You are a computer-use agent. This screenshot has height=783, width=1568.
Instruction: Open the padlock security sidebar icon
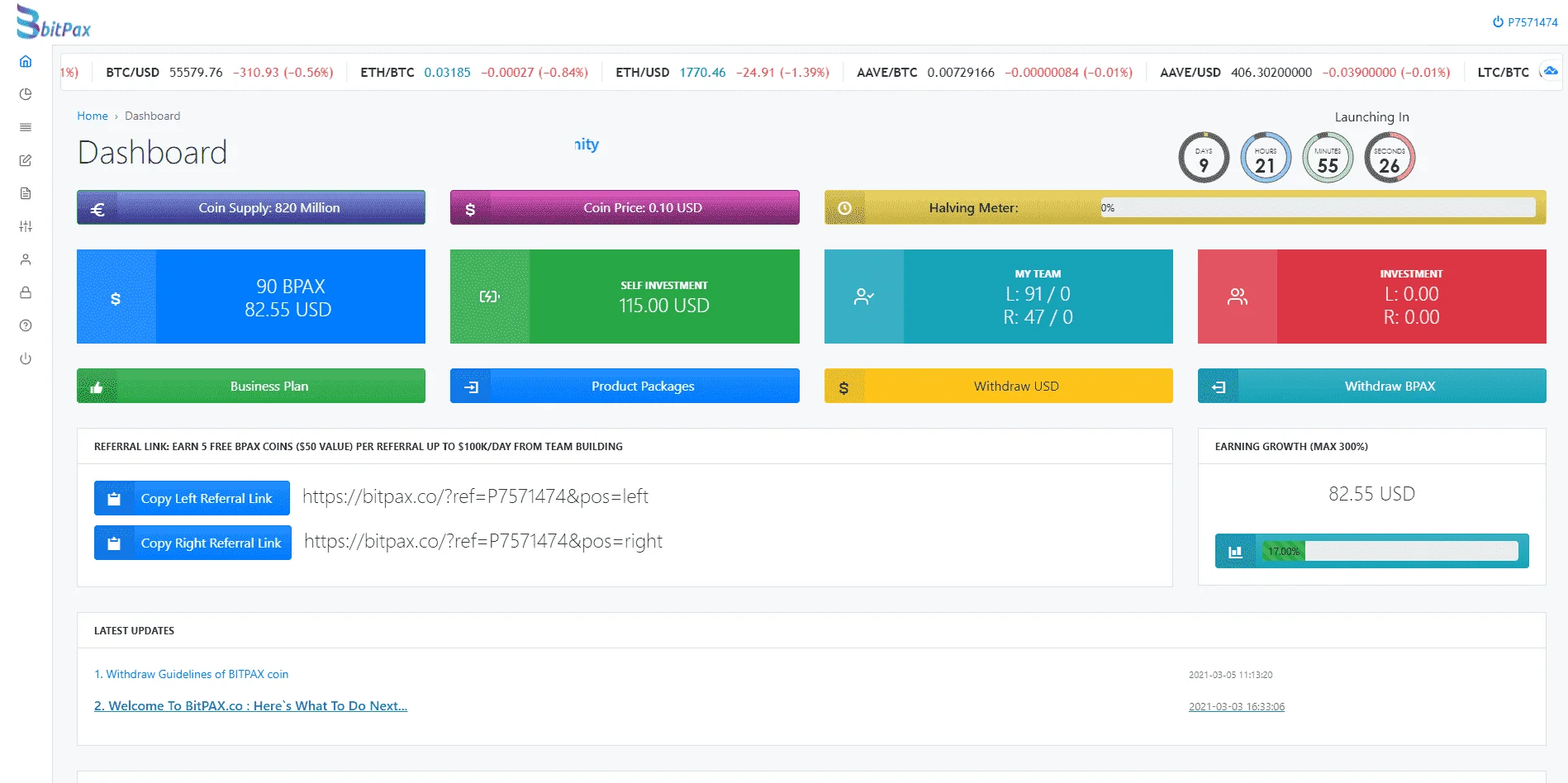[26, 292]
